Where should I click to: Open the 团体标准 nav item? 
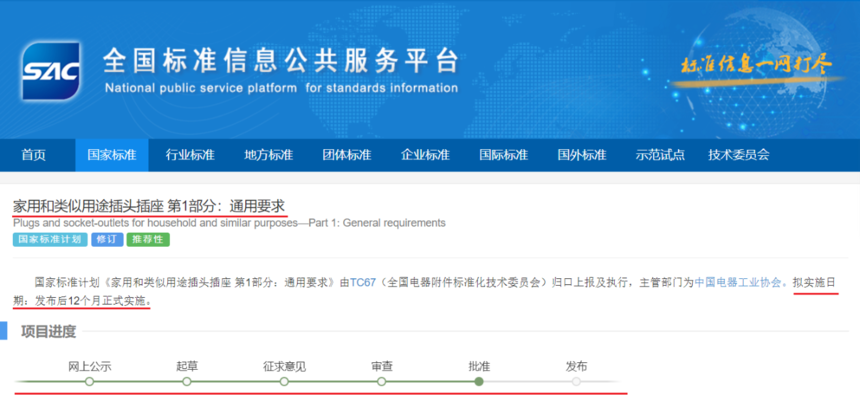(347, 155)
